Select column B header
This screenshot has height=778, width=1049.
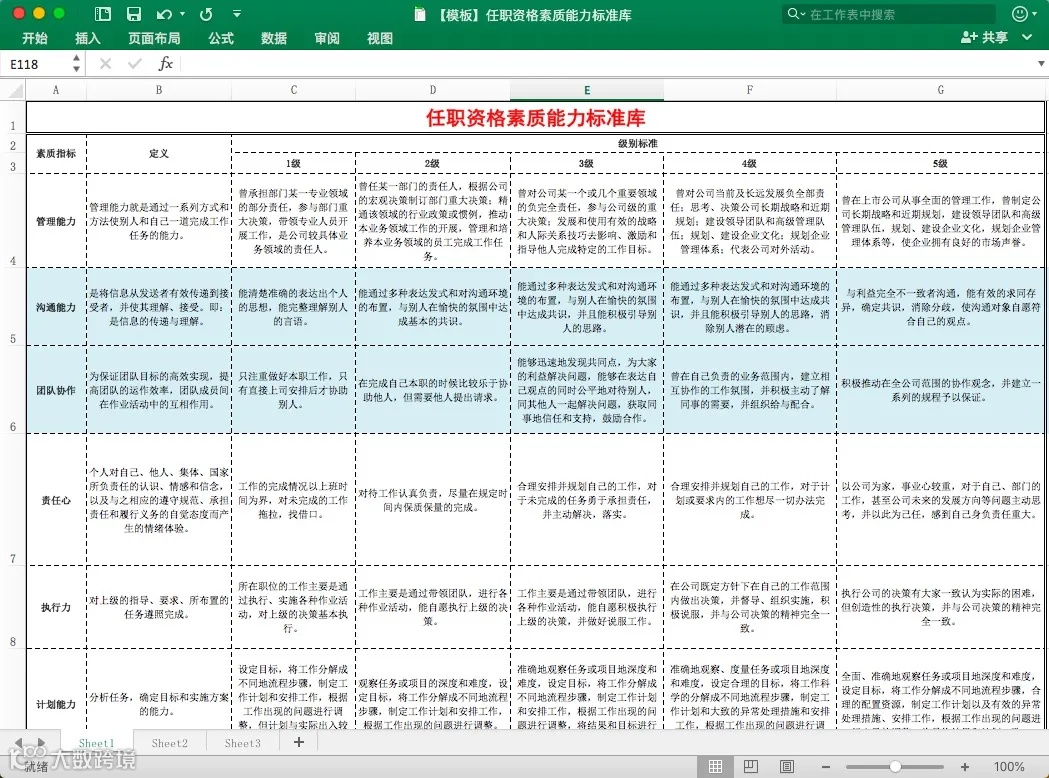[159, 90]
